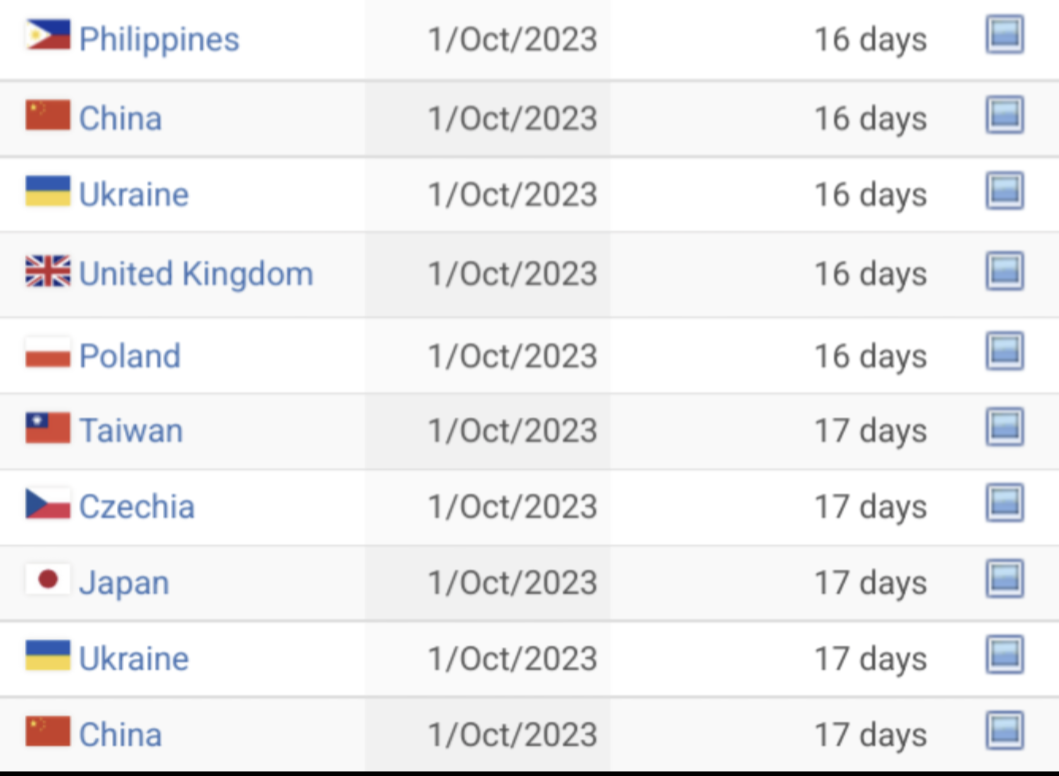Select 17 days cell in Japan row
1059x776 pixels.
(871, 583)
